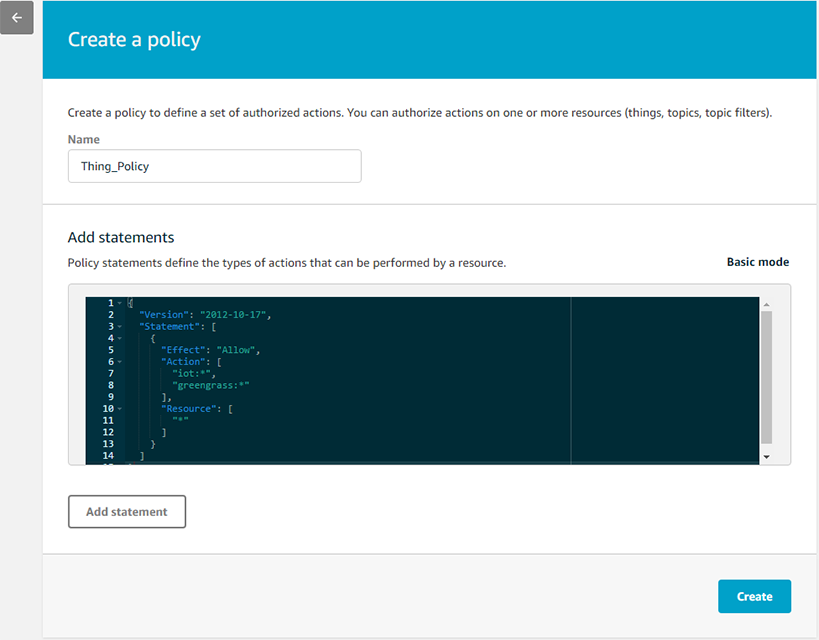Image resolution: width=819 pixels, height=640 pixels.
Task: Collapse fold arrow on line 4
Action: (x=120, y=339)
